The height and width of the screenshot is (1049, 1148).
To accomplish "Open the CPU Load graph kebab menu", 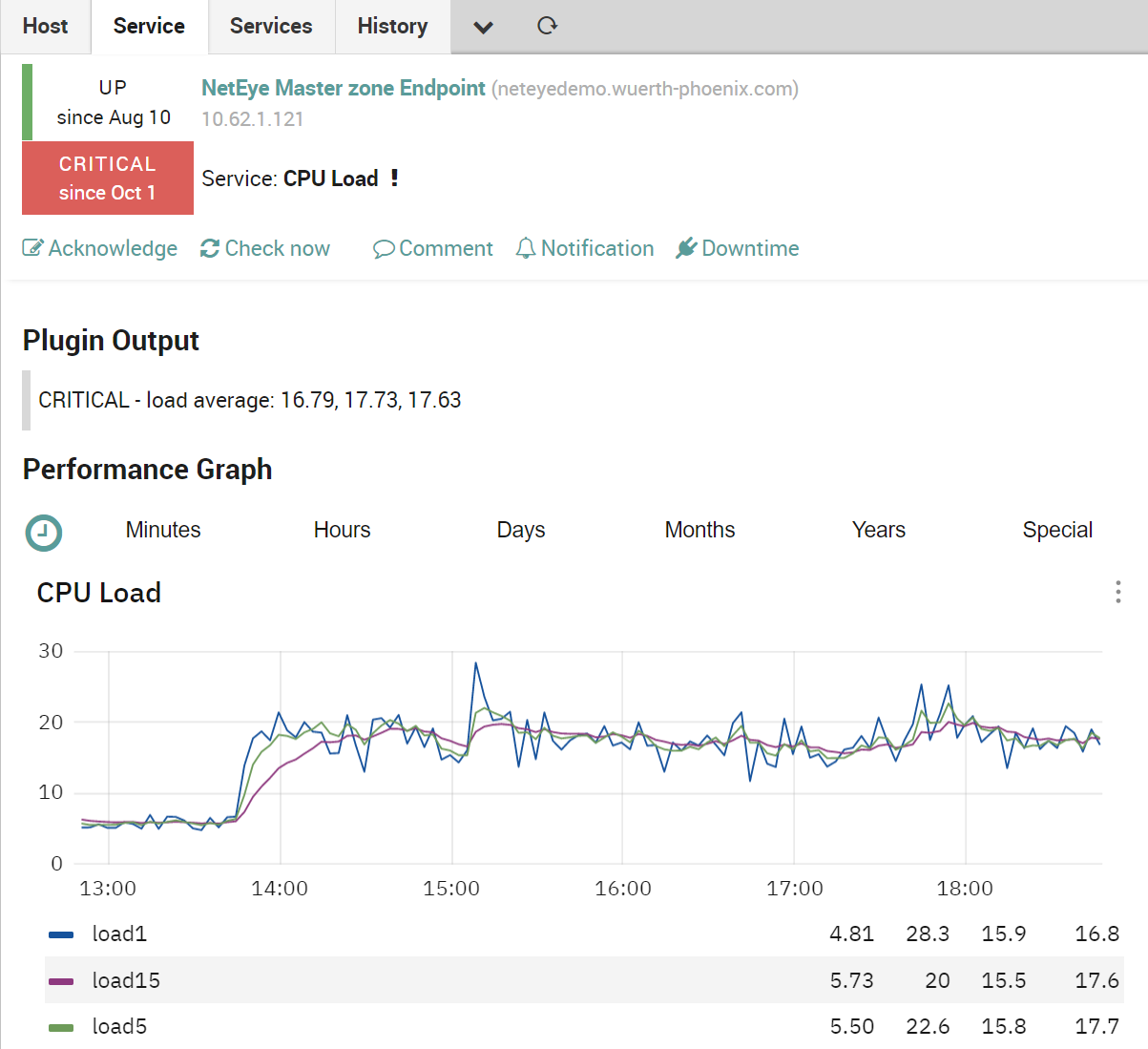I will point(1117,592).
